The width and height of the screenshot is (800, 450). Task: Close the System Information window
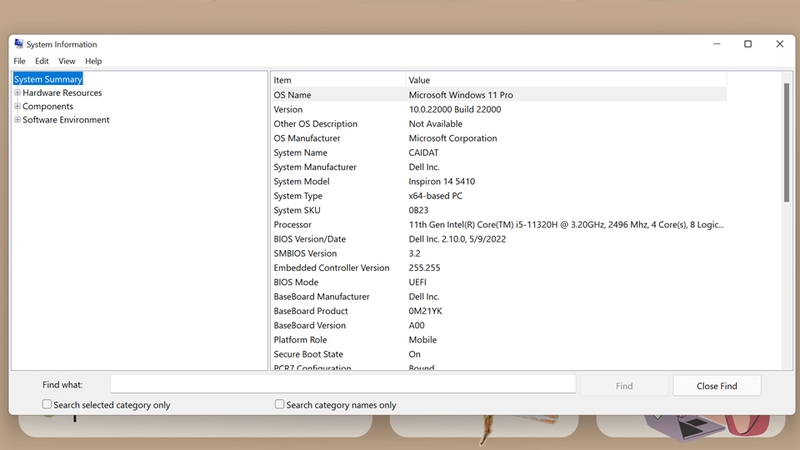[780, 44]
